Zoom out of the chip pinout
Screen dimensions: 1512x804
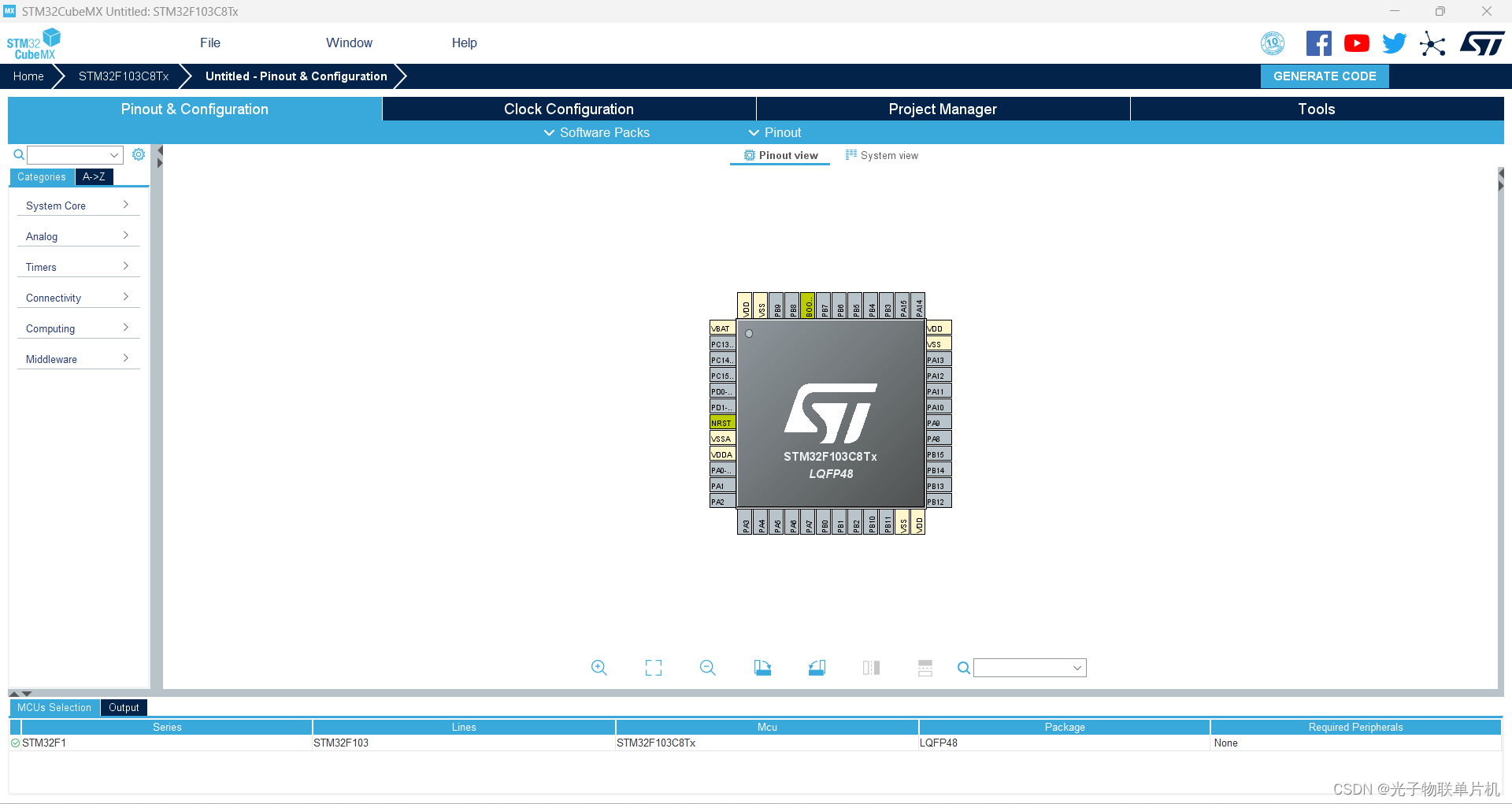point(707,668)
